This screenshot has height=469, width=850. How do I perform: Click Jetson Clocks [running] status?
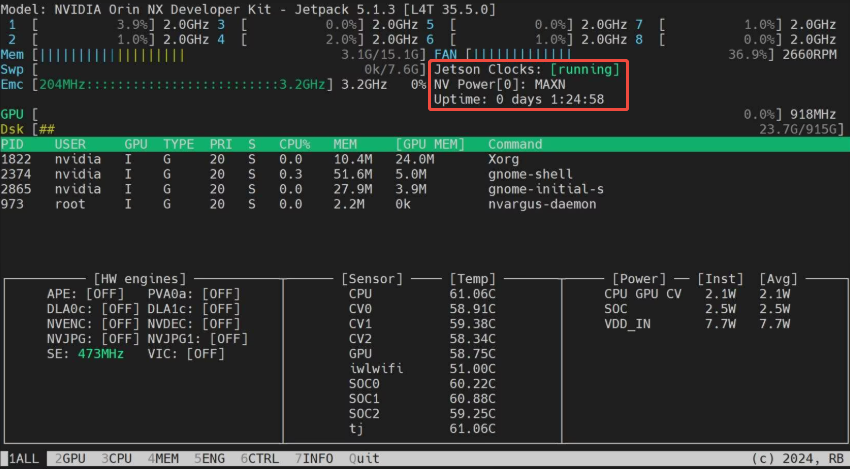[x=527, y=70]
